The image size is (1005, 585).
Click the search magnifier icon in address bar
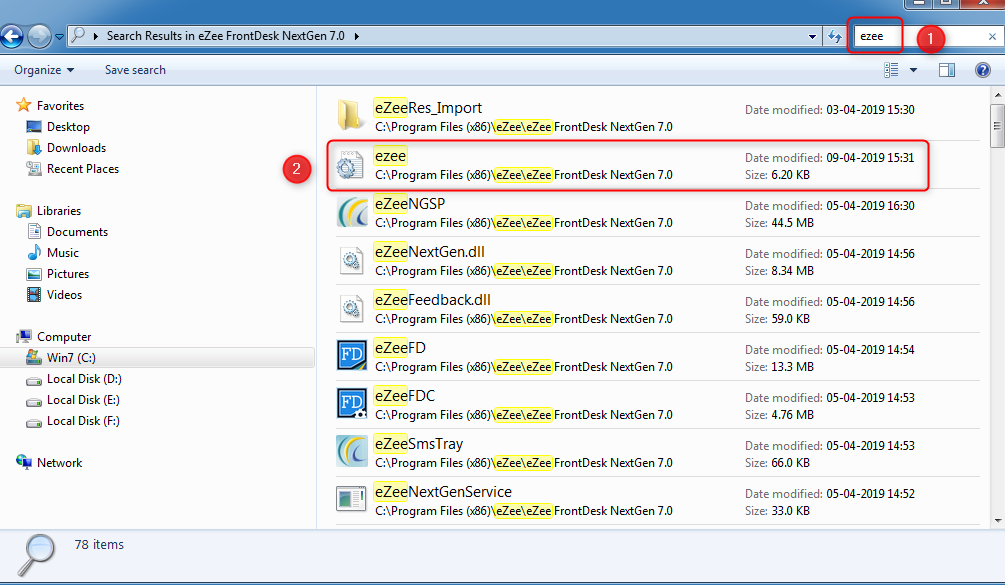tap(78, 35)
